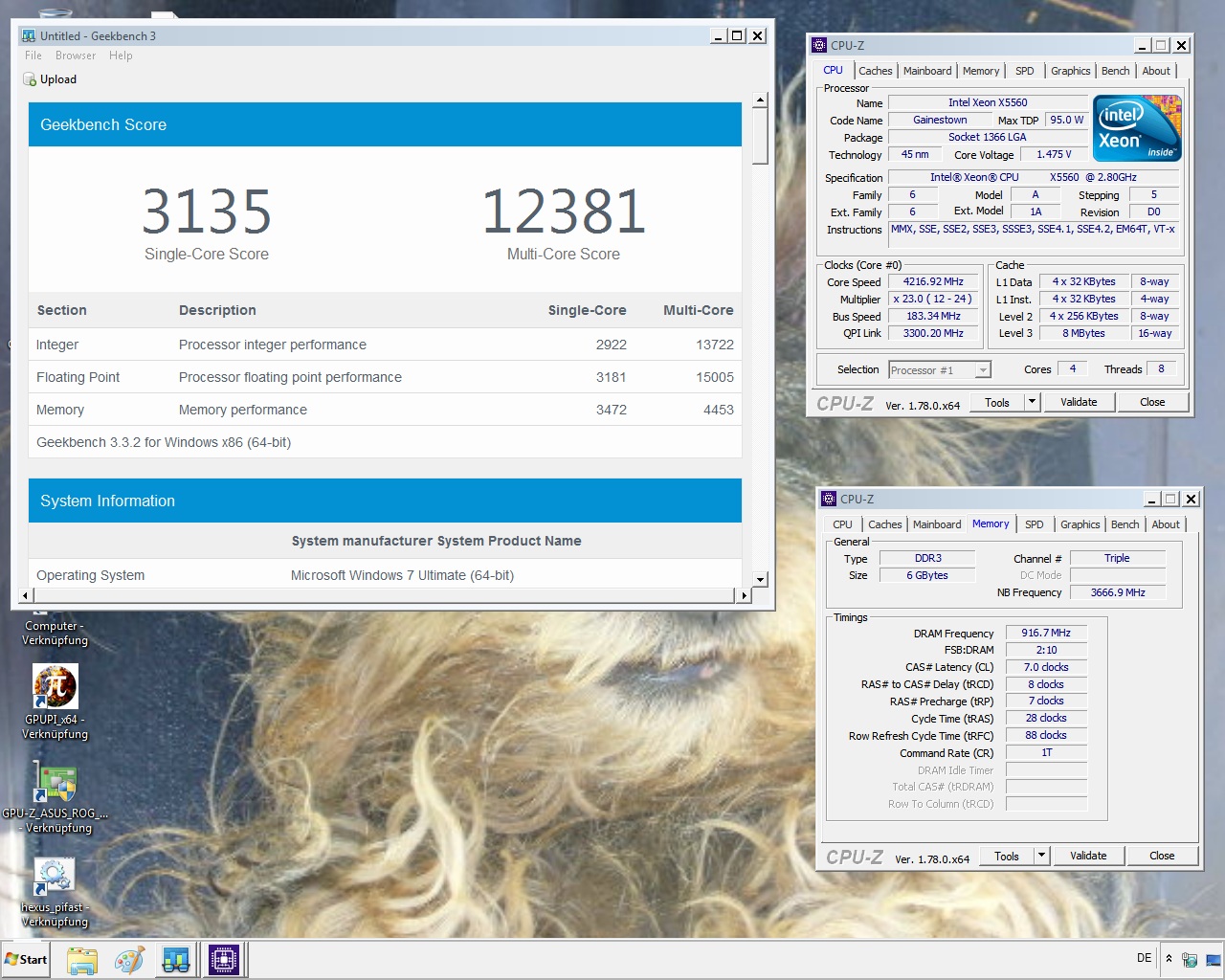Open the Help menu in Geekbench
Viewport: 1225px width, 980px height.
click(121, 56)
